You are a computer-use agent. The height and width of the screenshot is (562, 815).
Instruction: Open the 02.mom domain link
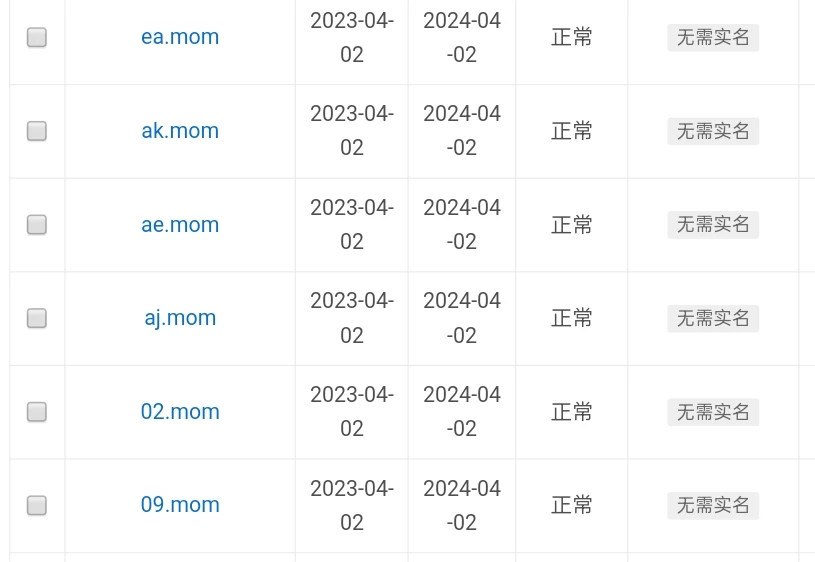[x=180, y=412]
